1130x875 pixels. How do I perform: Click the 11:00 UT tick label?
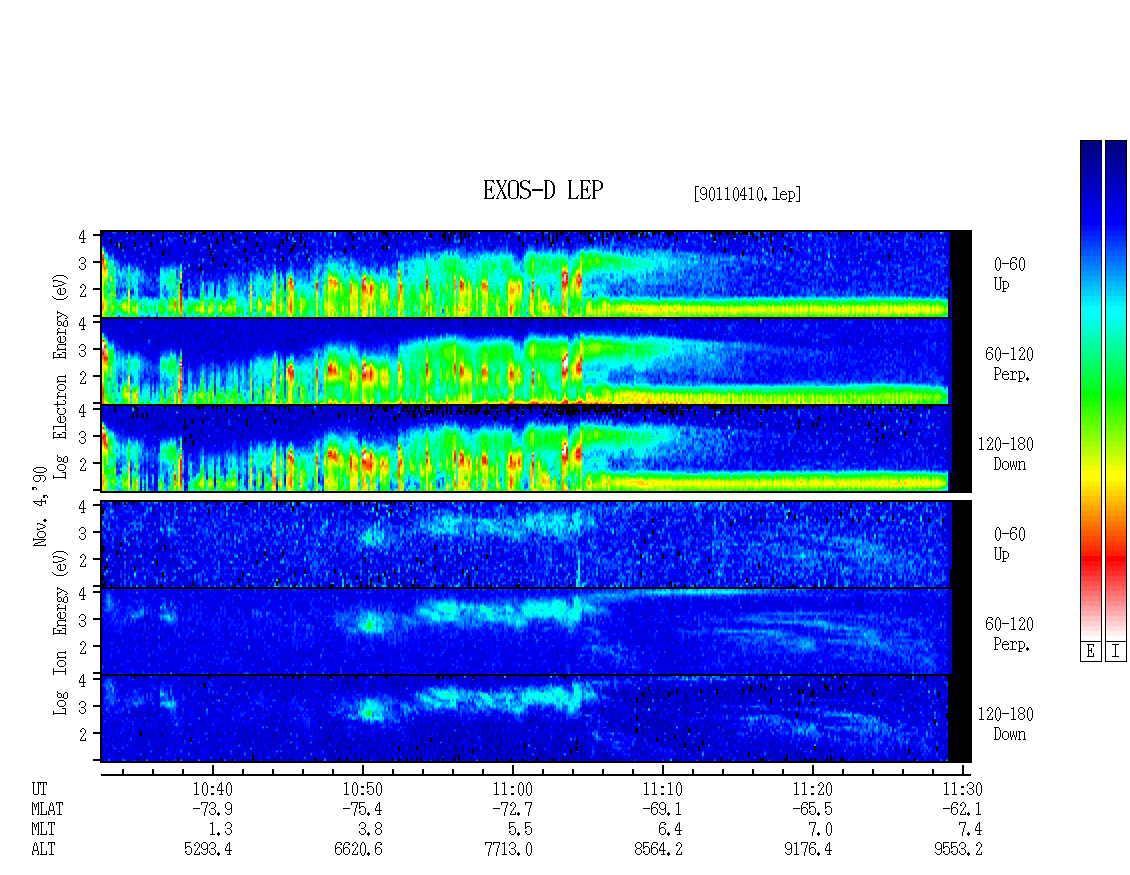tap(512, 789)
